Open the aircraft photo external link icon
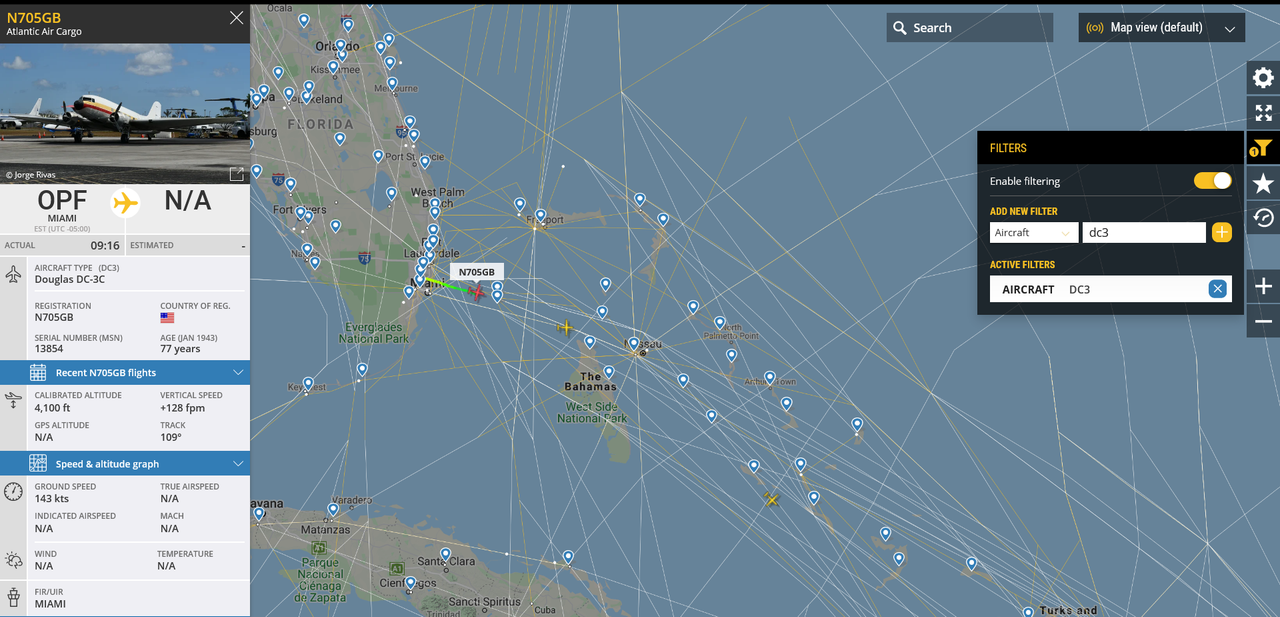Screen dimensions: 1280x617 (236, 174)
